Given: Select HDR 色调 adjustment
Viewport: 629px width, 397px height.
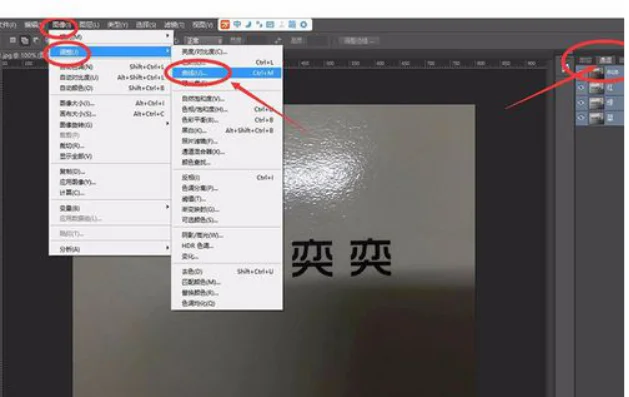Looking at the screenshot, I should pyautogui.click(x=227, y=245).
